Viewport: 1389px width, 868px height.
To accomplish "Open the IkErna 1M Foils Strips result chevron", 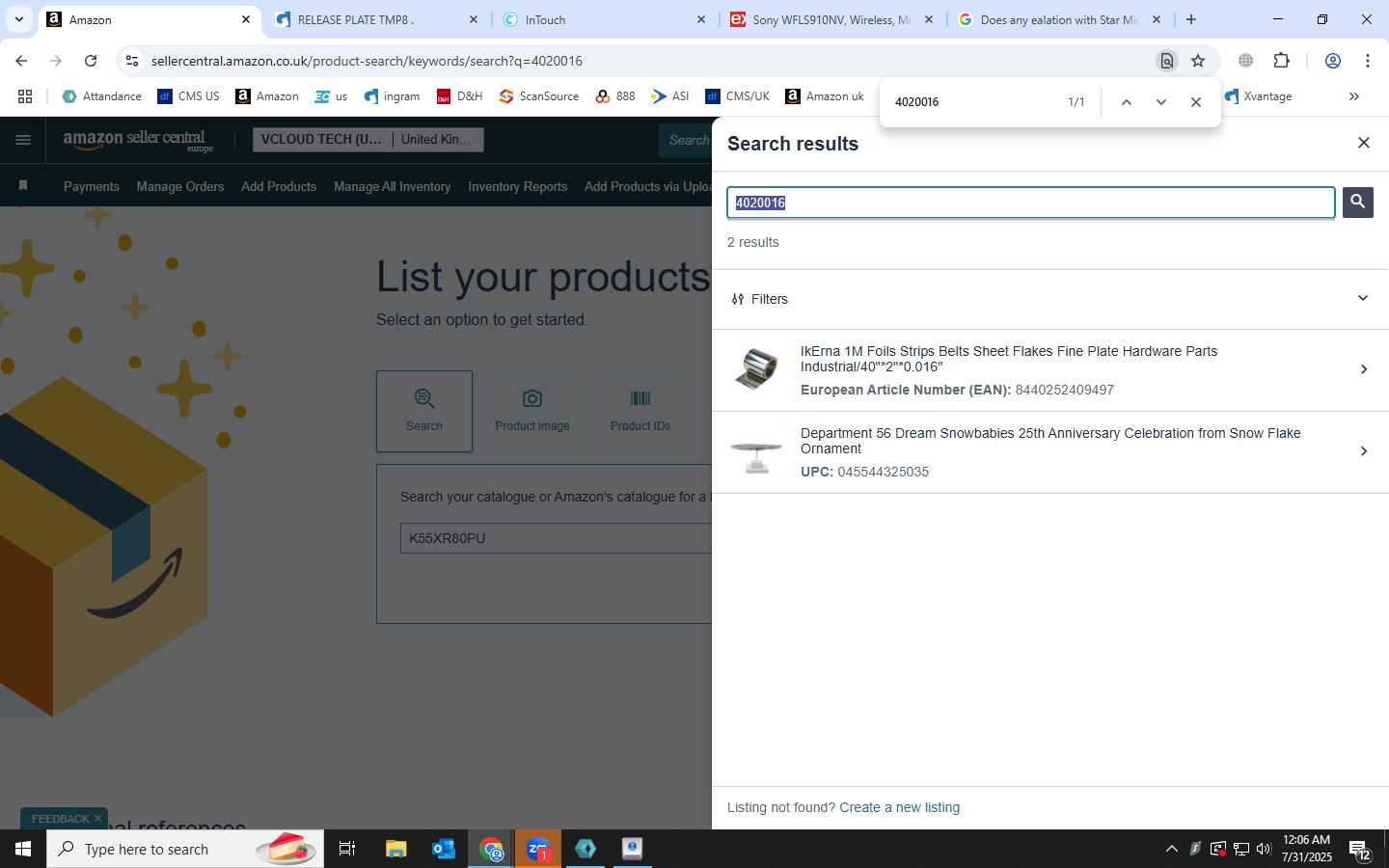I will point(1363,369).
